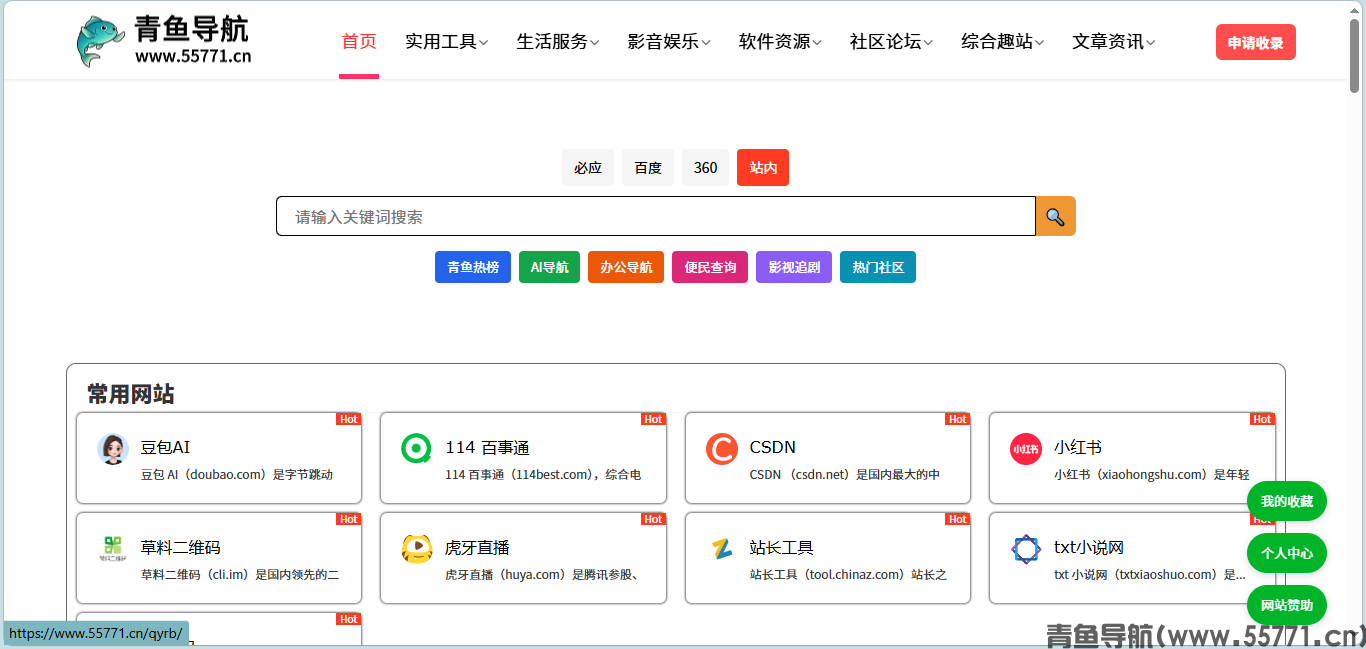Open the AI导航 quick link

549,267
